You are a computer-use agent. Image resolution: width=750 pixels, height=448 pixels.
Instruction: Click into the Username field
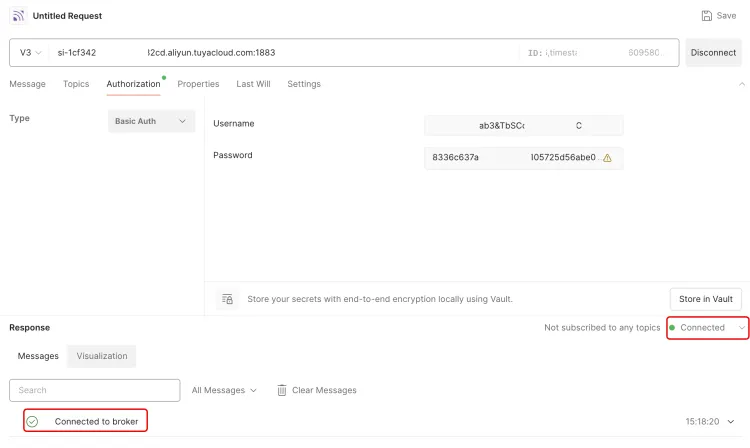coord(523,126)
